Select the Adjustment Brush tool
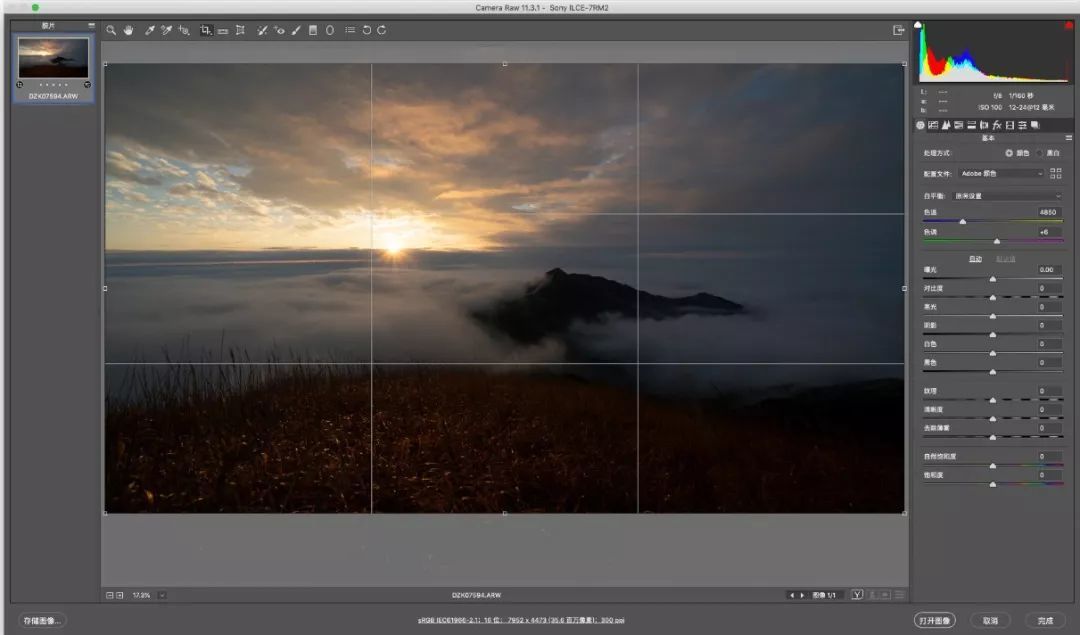The image size is (1080, 635). pos(296,30)
